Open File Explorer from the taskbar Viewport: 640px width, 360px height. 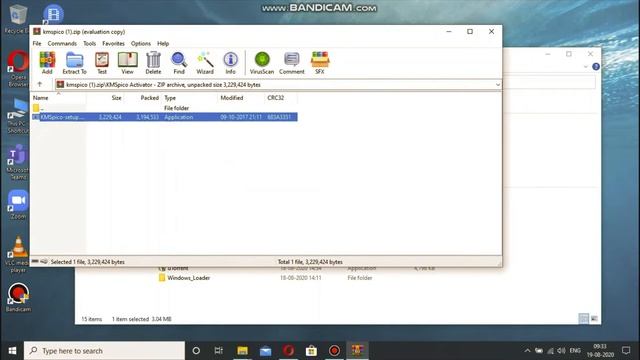[242, 351]
